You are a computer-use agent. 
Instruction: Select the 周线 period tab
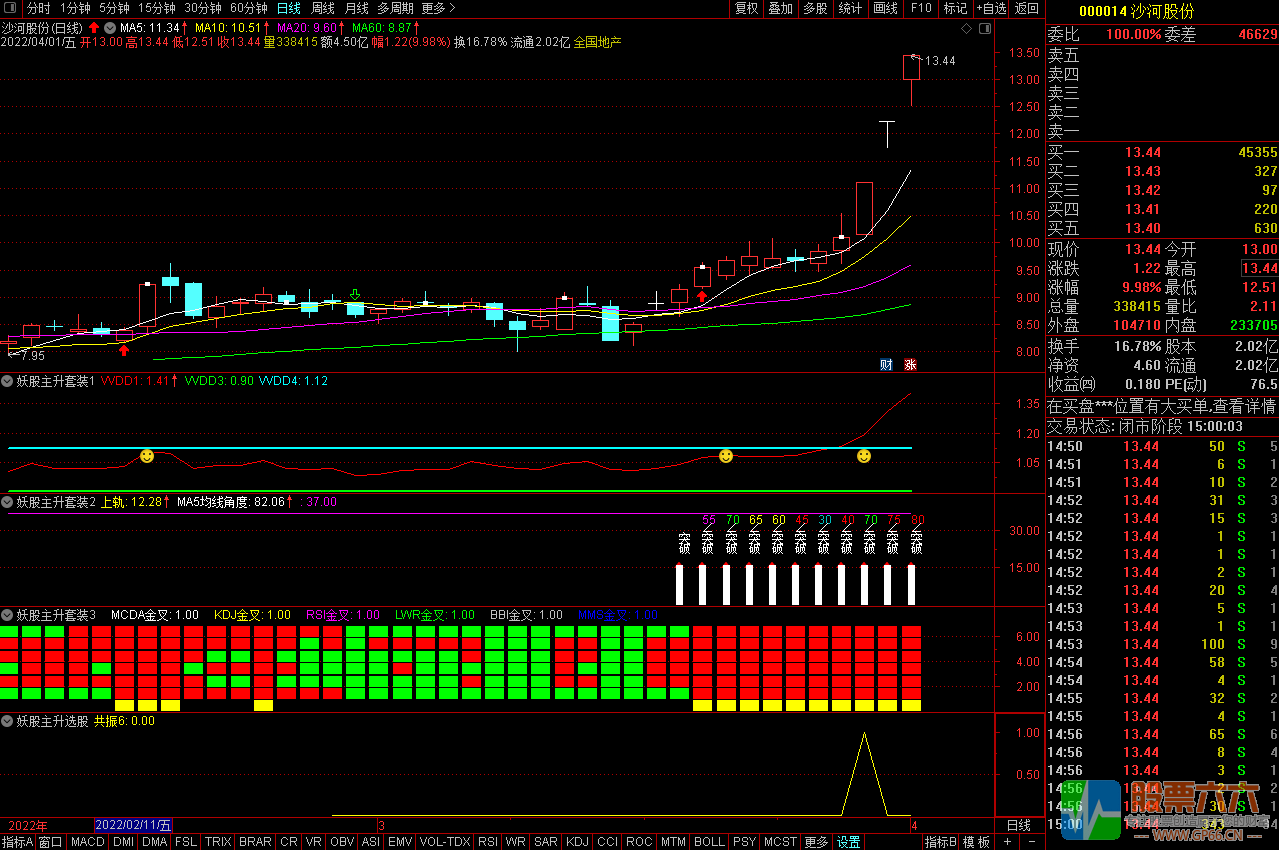pos(323,8)
